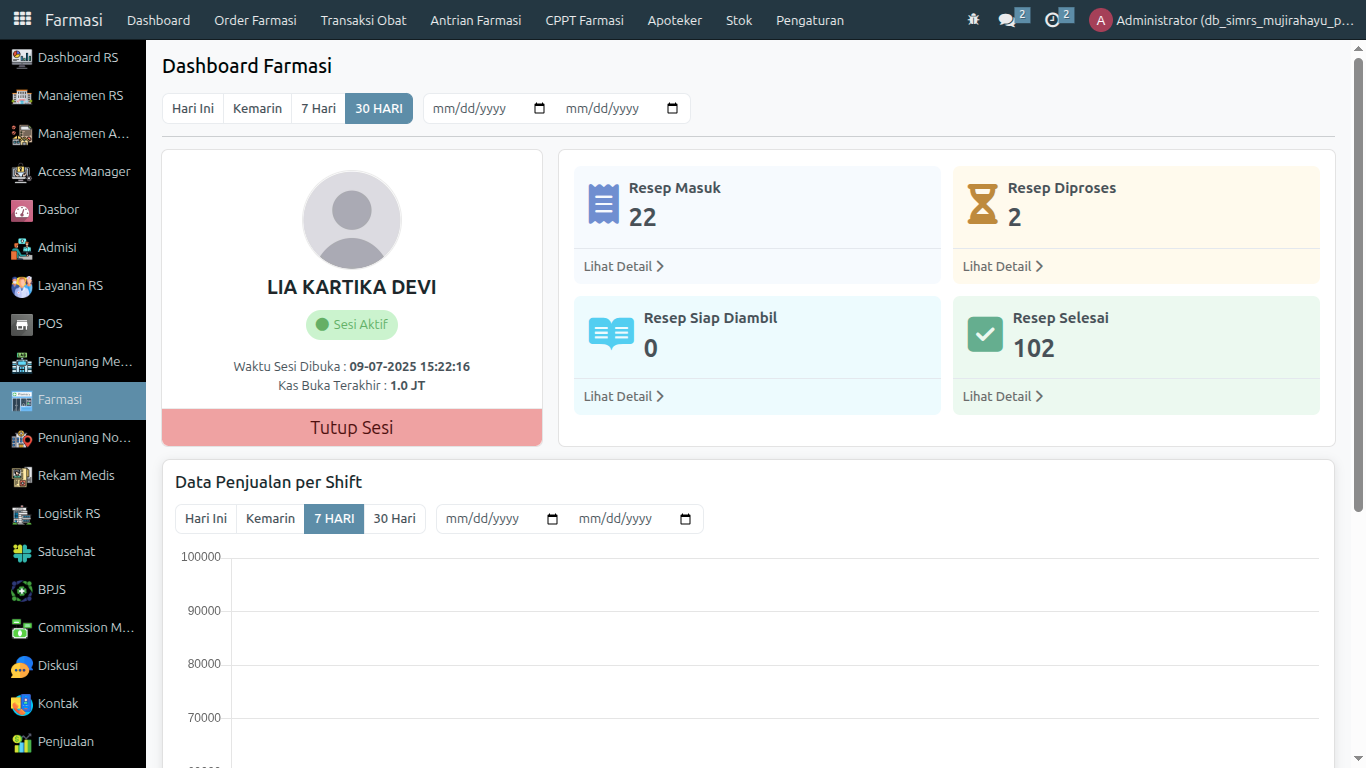Viewport: 1366px width, 768px height.
Task: Open the chat messages icon
Action: click(1007, 20)
